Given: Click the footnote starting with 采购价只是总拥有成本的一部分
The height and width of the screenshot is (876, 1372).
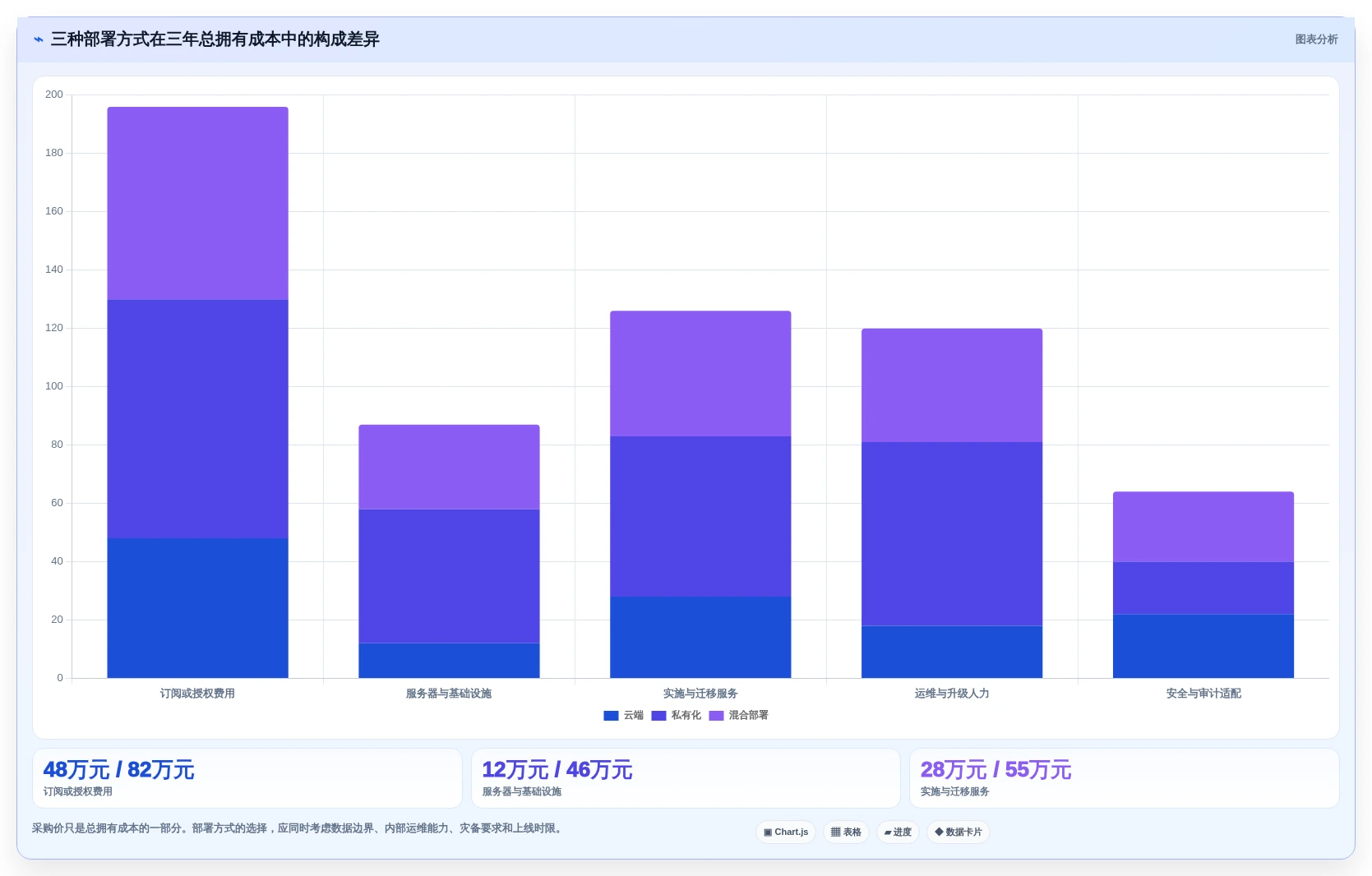Looking at the screenshot, I should (299, 828).
